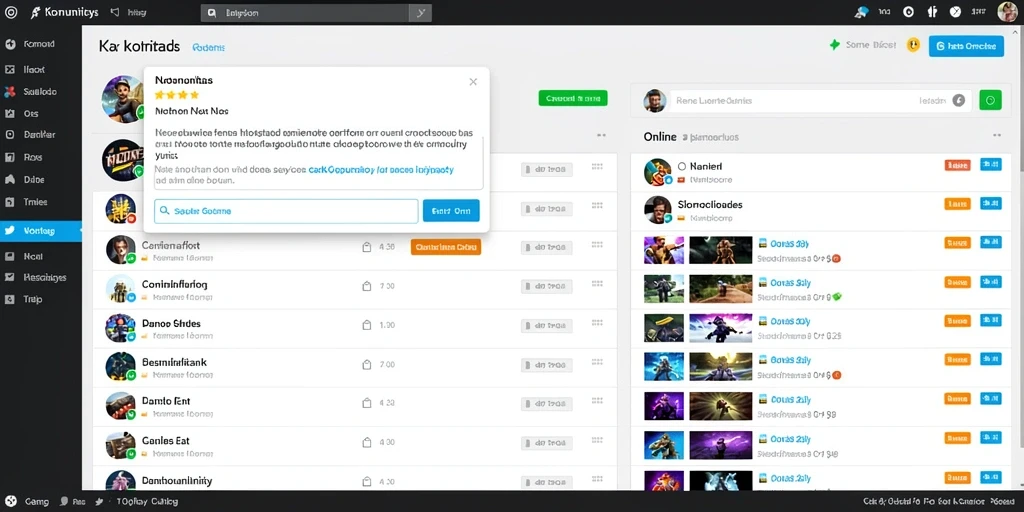Open the user avatar in top right corner

1008,12
